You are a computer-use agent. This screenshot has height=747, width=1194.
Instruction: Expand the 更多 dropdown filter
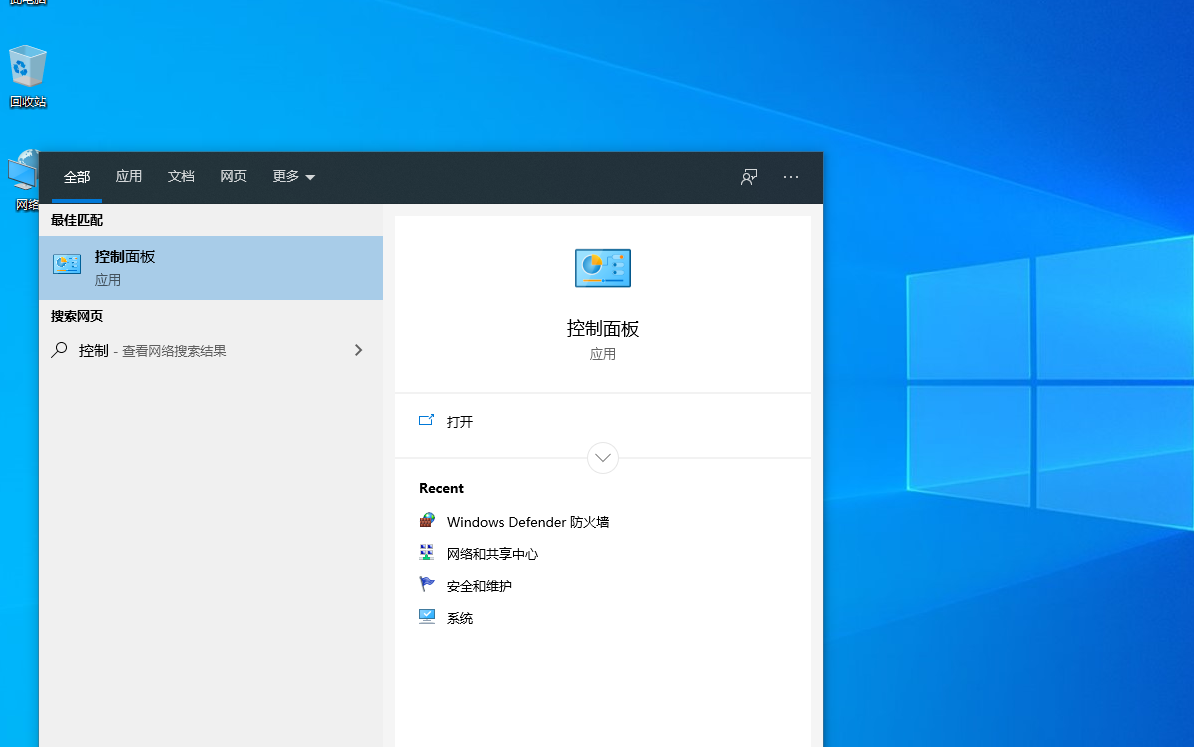tap(293, 177)
